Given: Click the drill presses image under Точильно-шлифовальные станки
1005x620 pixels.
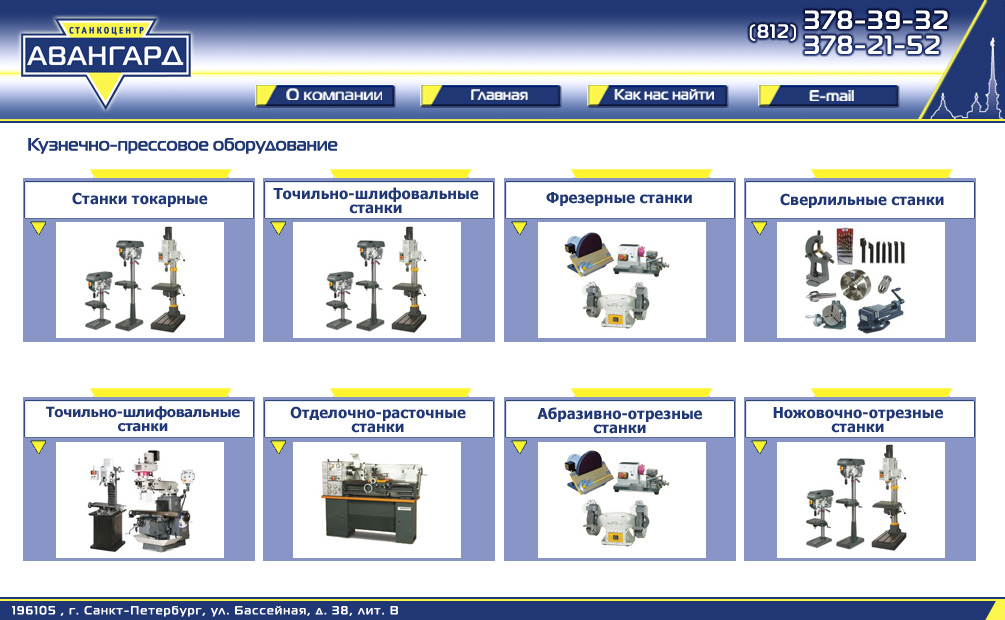Looking at the screenshot, I should tap(377, 280).
